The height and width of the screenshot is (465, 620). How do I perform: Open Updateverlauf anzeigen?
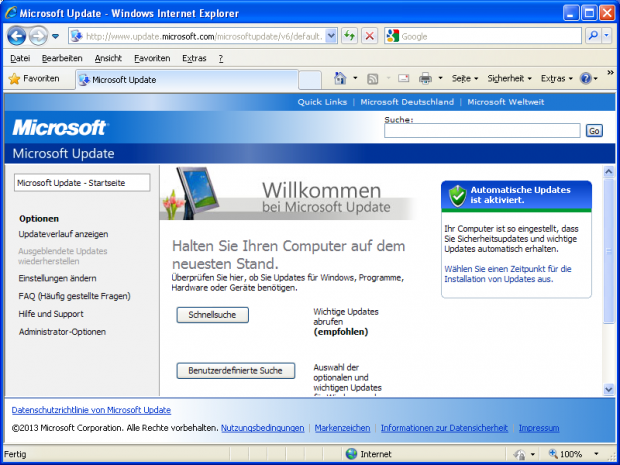(x=63, y=234)
